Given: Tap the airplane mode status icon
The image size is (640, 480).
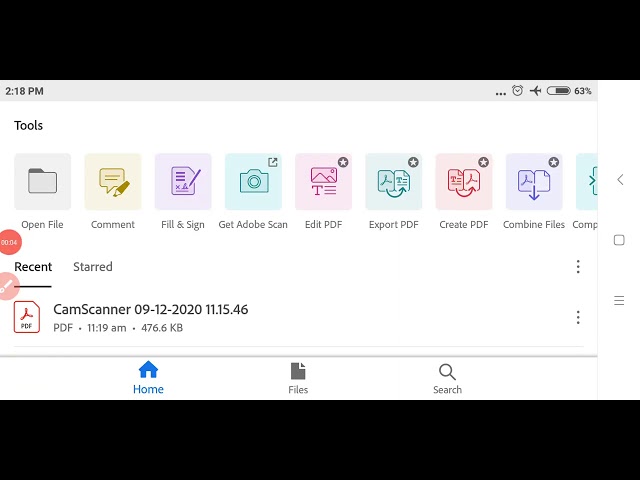Looking at the screenshot, I should tap(536, 91).
